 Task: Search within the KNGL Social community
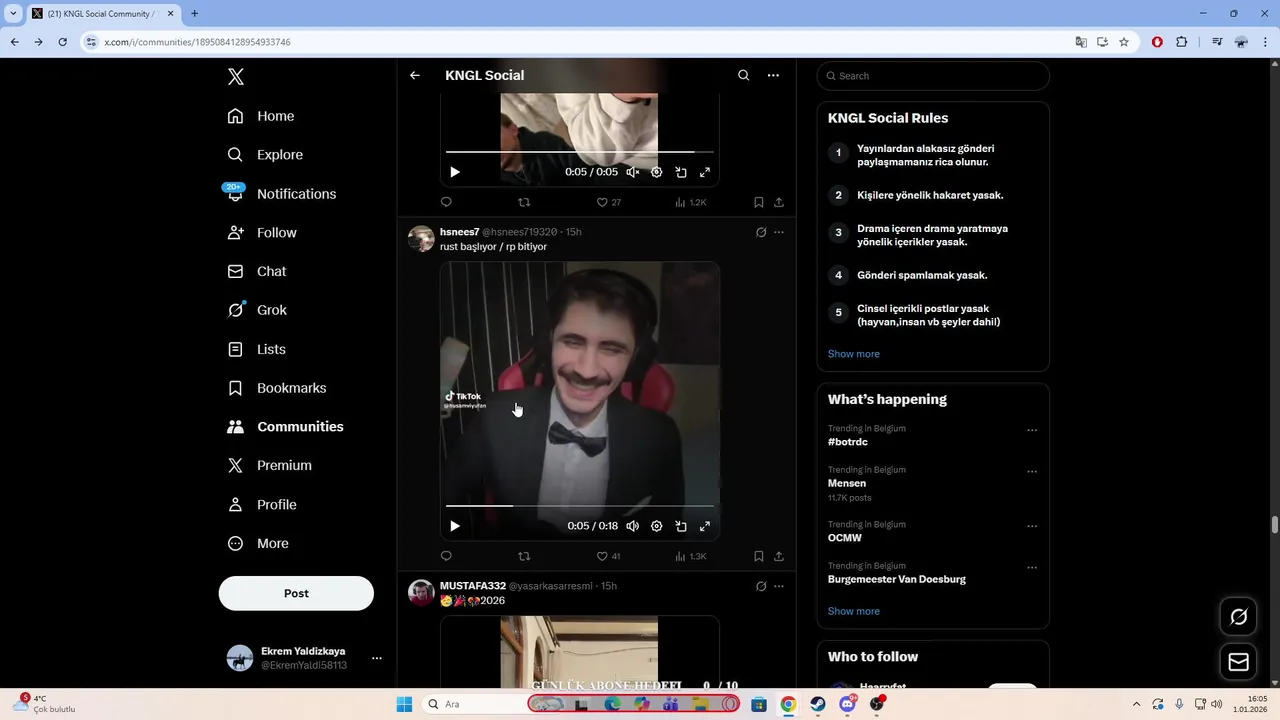tap(743, 75)
